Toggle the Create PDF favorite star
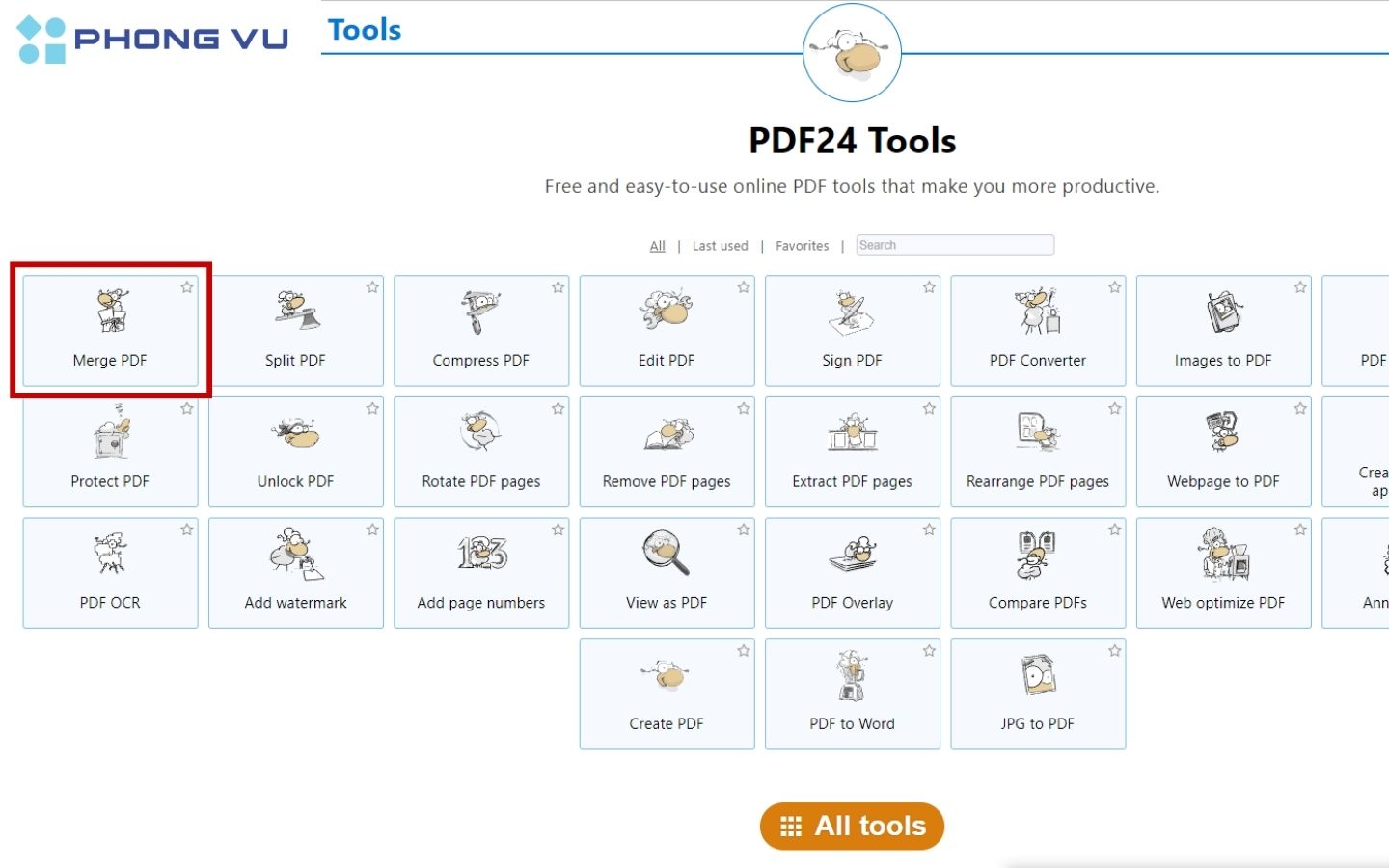This screenshot has width=1389, height=868. click(x=744, y=651)
